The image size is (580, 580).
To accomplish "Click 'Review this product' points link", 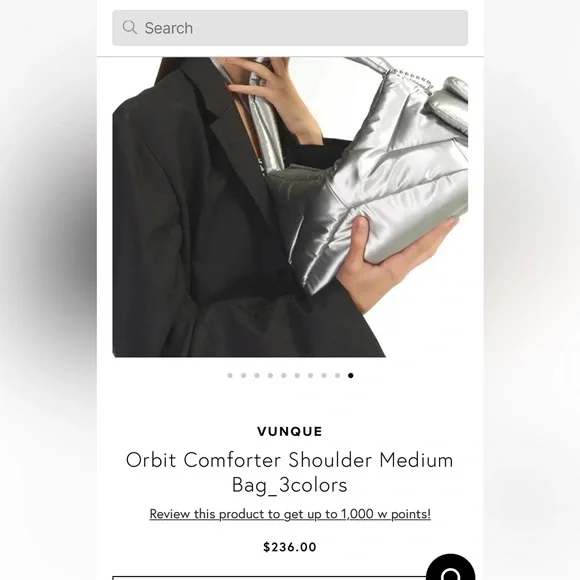I will tap(290, 514).
